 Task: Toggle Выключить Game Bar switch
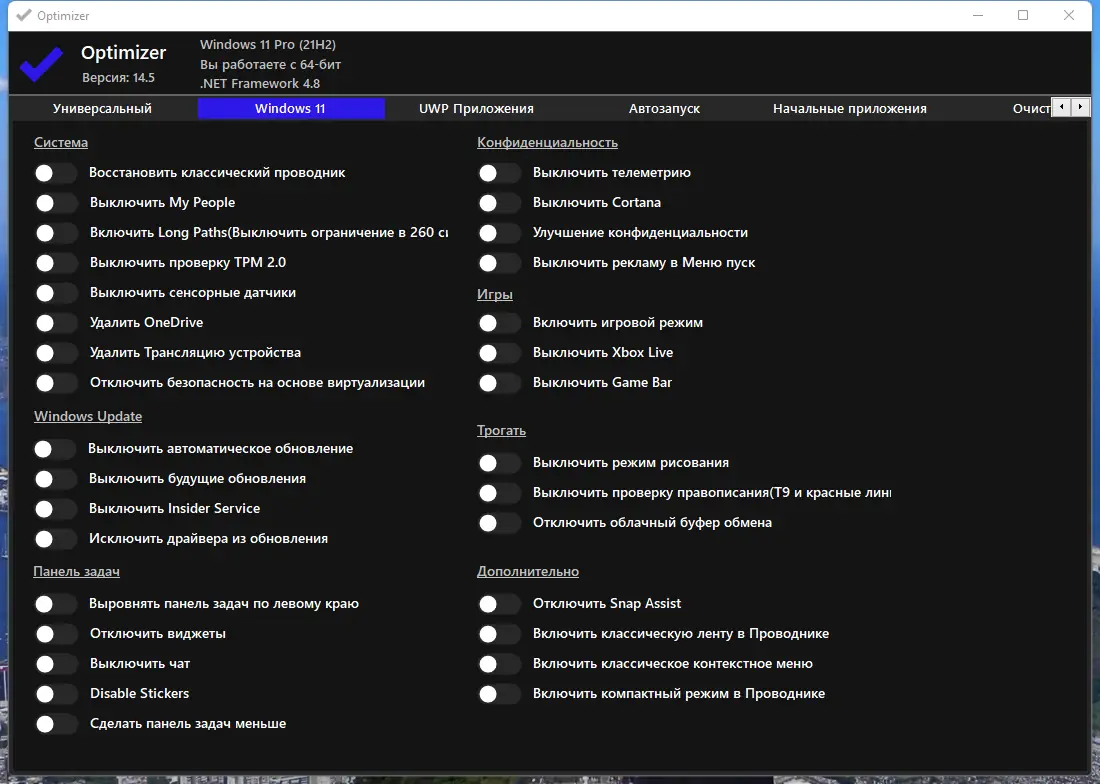pyautogui.click(x=499, y=383)
